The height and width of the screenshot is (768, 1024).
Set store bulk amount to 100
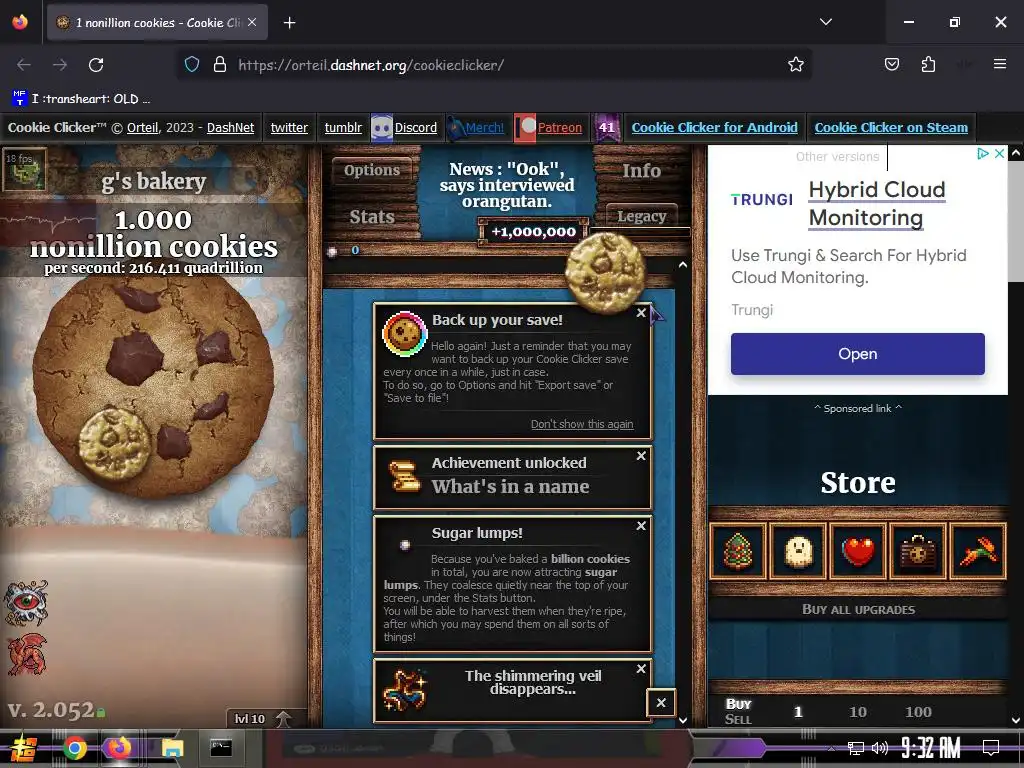[x=918, y=712]
